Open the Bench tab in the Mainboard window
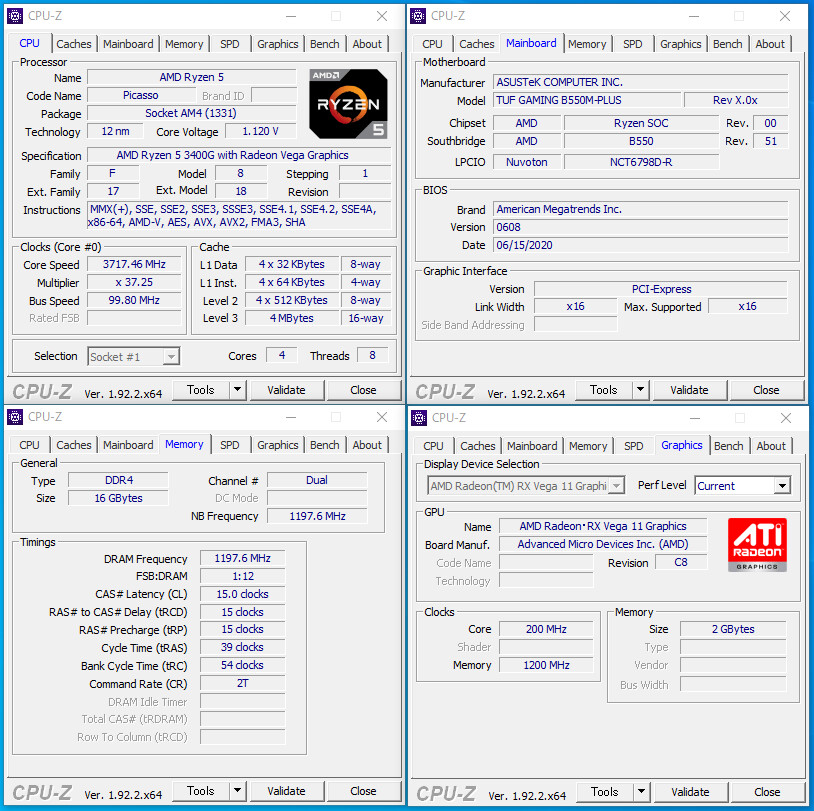The height and width of the screenshot is (811, 814). pos(727,43)
